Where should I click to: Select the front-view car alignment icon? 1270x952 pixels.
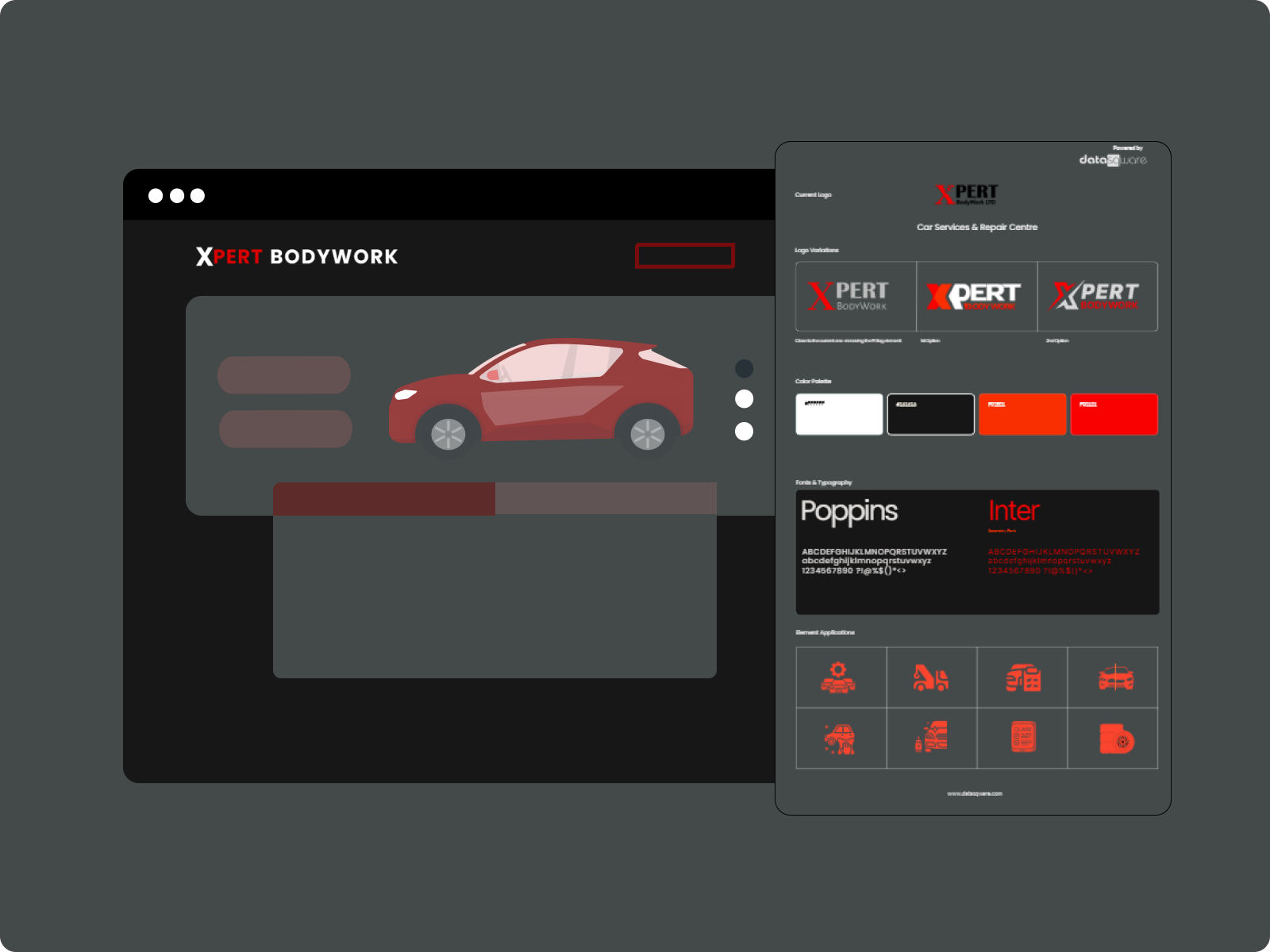[1115, 678]
